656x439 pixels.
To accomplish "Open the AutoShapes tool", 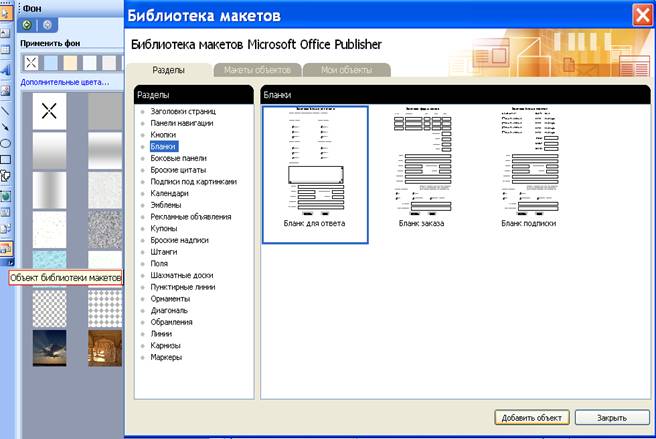I will (x=5, y=176).
